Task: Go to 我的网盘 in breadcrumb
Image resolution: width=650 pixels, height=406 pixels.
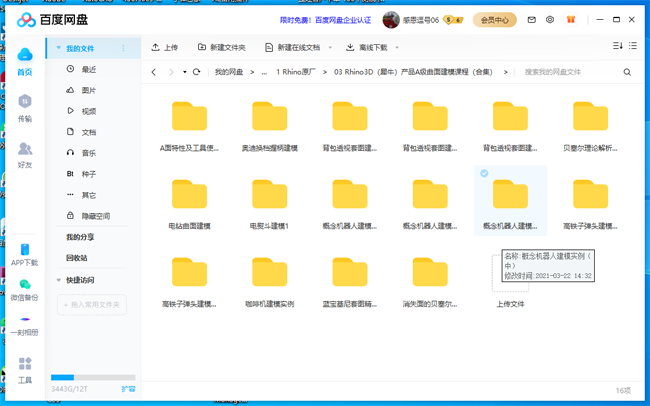Action: [x=229, y=72]
